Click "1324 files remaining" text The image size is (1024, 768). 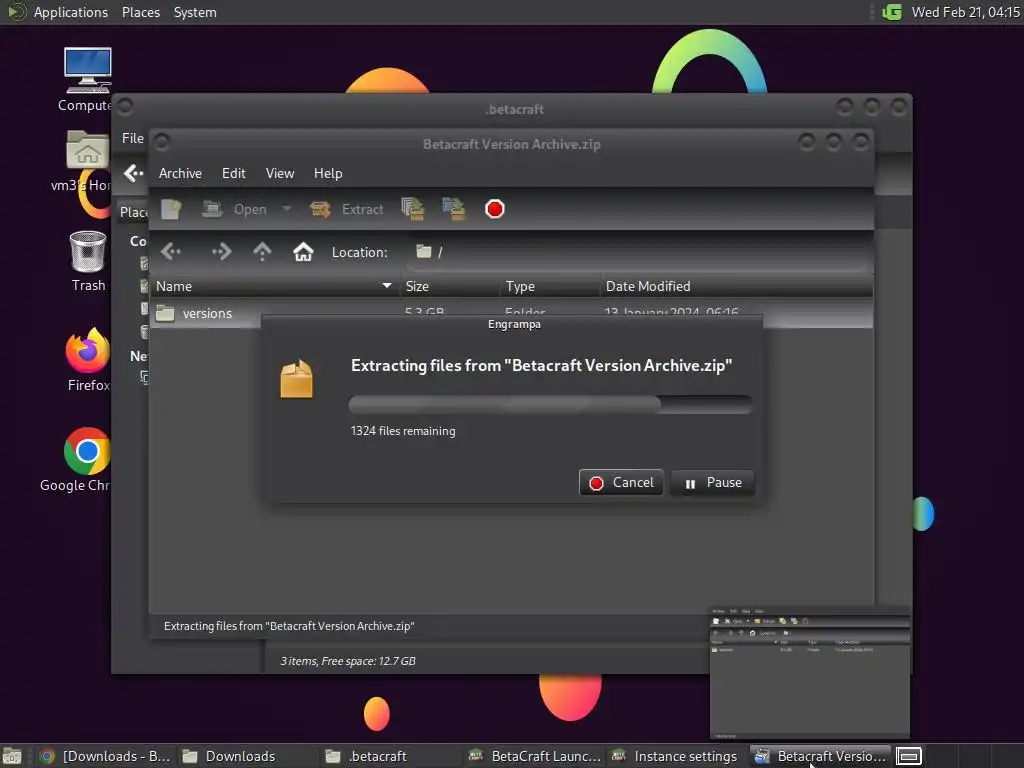coord(403,431)
